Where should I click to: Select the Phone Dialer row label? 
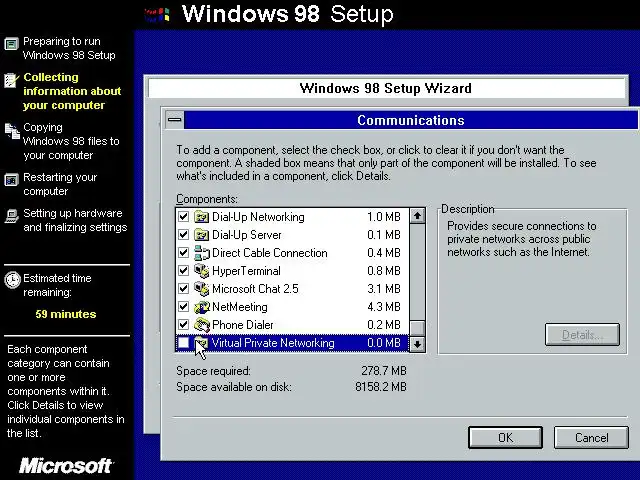(x=242, y=324)
